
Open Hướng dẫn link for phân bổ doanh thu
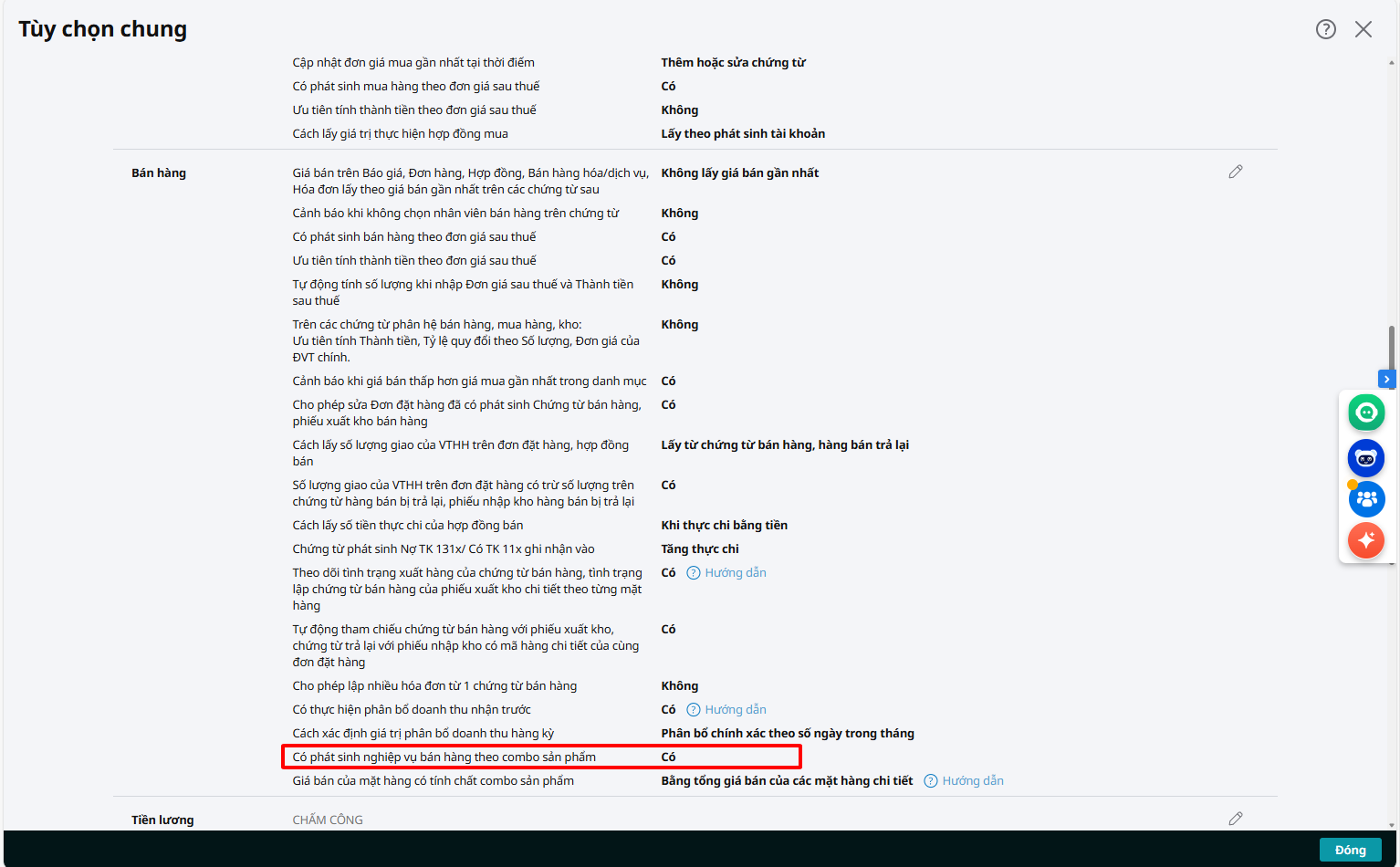pos(736,710)
